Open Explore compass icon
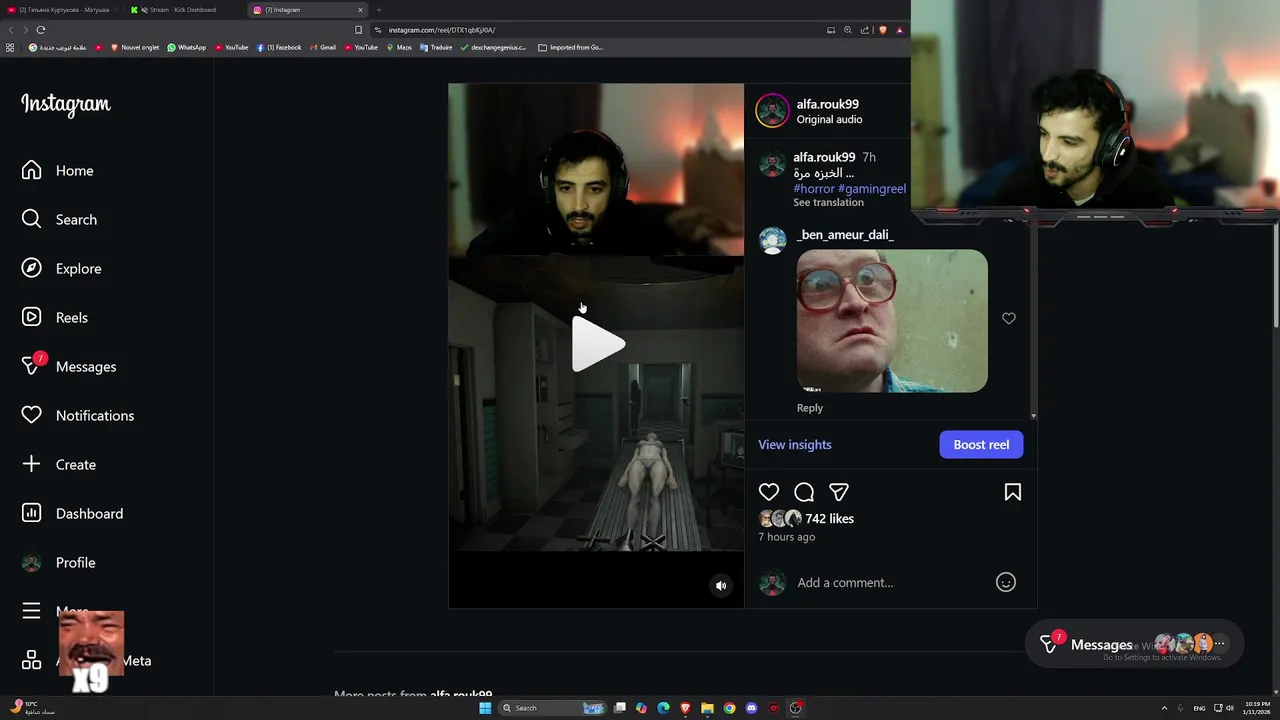Screen dimensions: 1280x720 click(31, 269)
